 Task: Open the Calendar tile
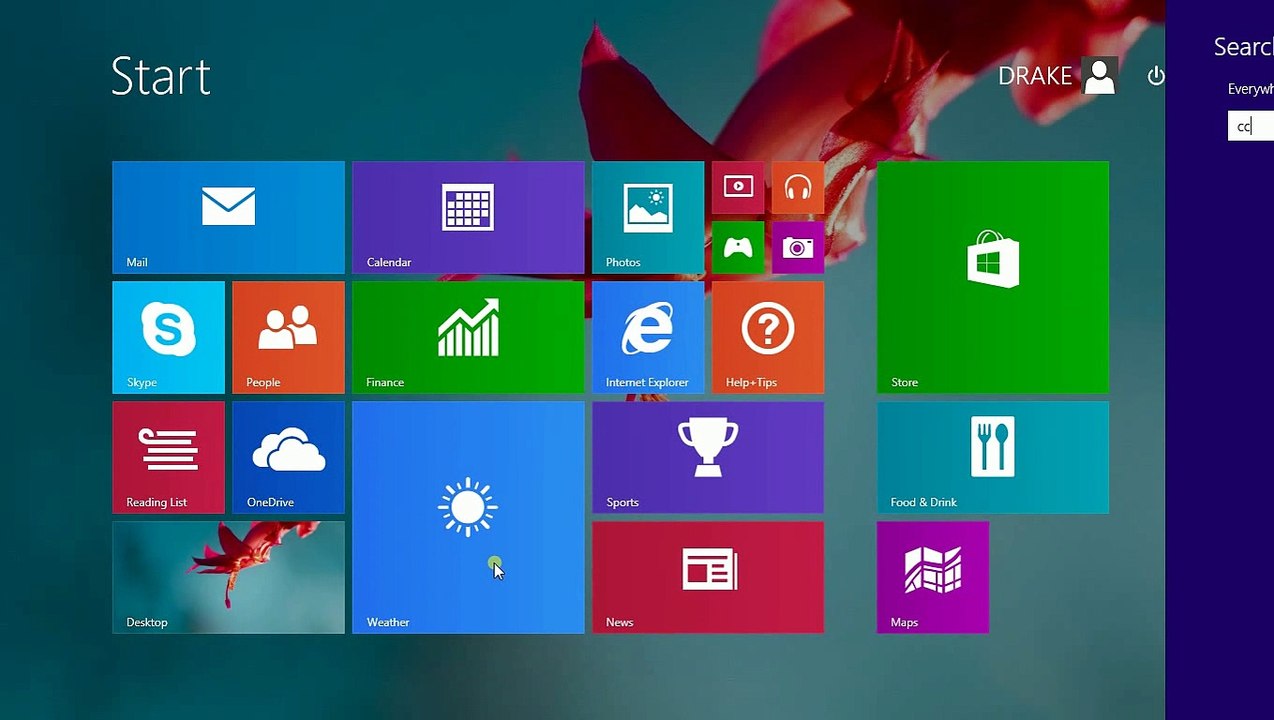click(x=468, y=217)
